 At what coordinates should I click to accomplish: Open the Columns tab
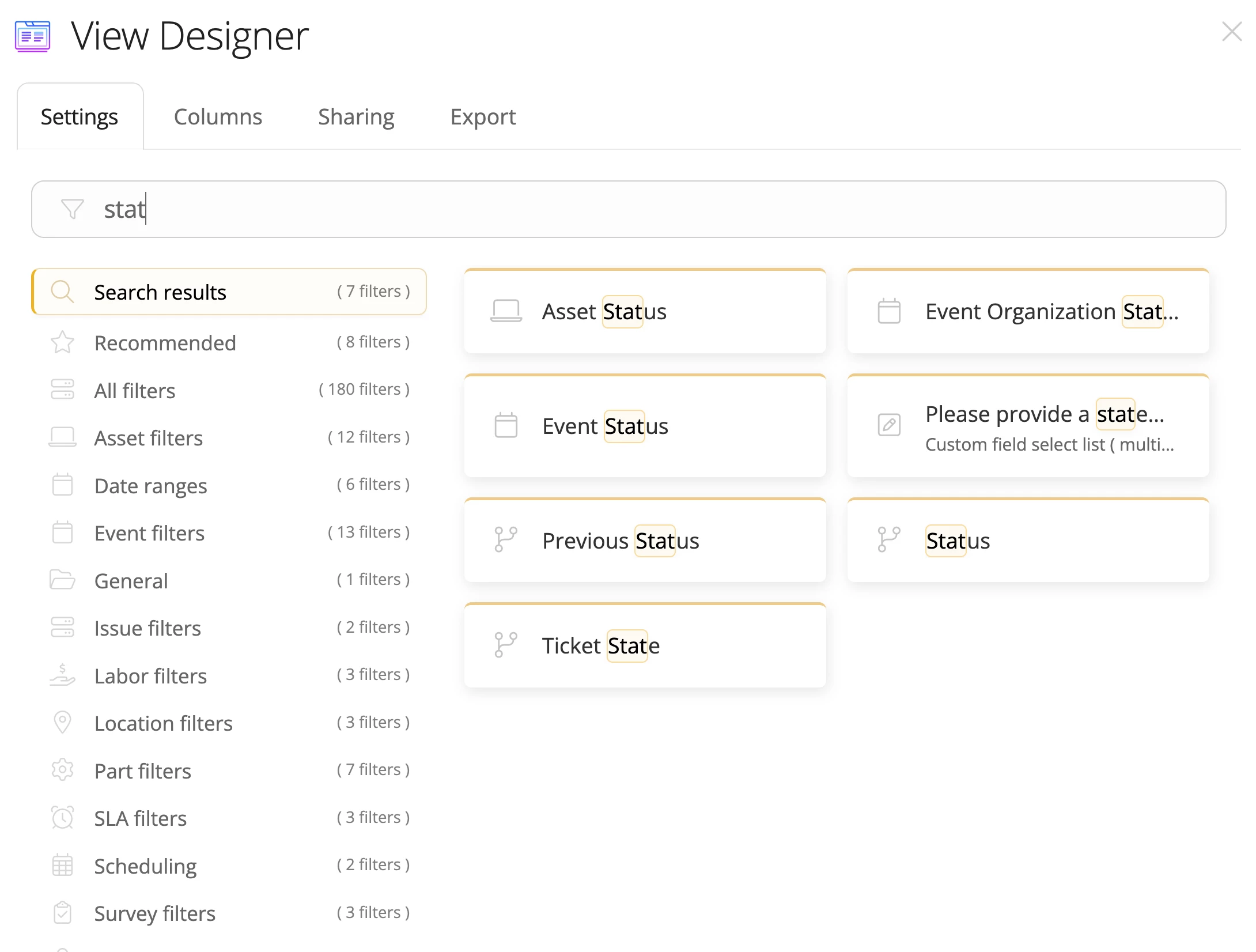(218, 117)
